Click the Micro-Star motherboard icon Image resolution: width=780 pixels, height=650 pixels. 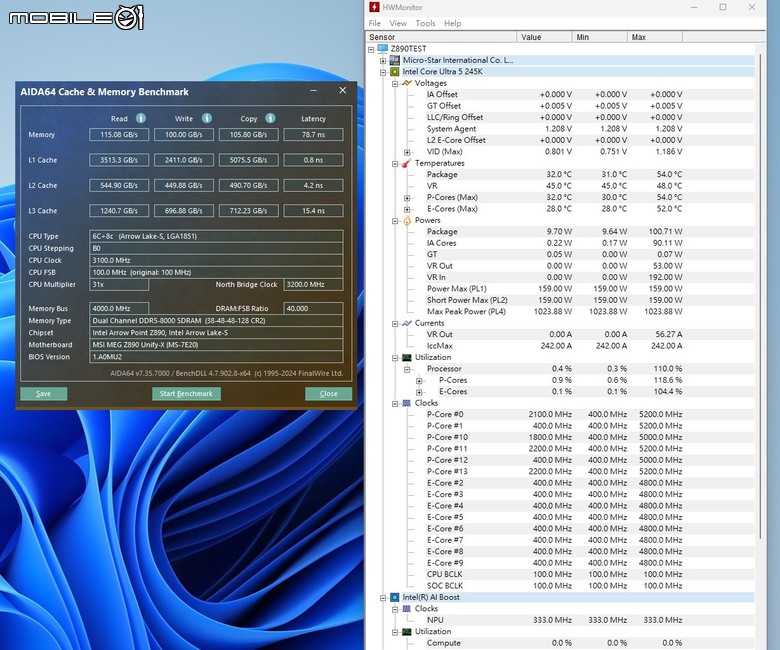(394, 60)
